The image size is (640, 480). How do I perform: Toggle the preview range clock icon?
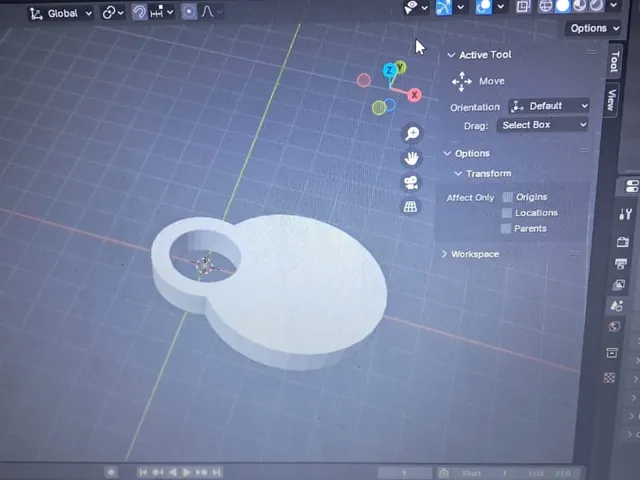443,473
